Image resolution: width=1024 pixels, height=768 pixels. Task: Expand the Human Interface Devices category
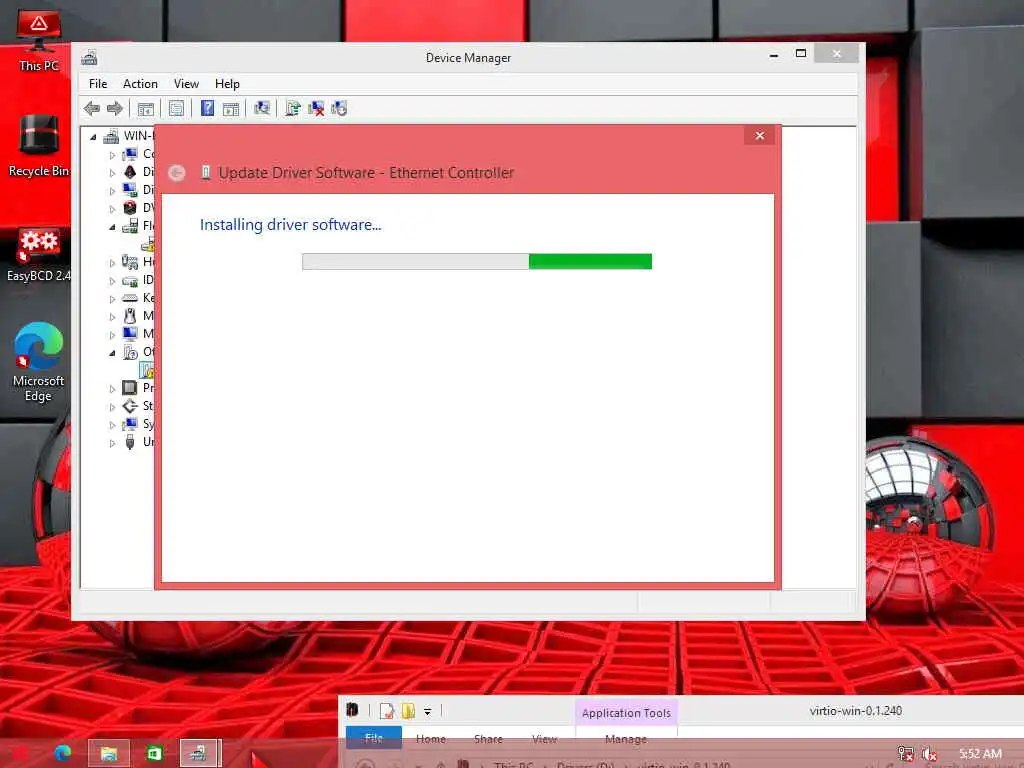point(112,263)
